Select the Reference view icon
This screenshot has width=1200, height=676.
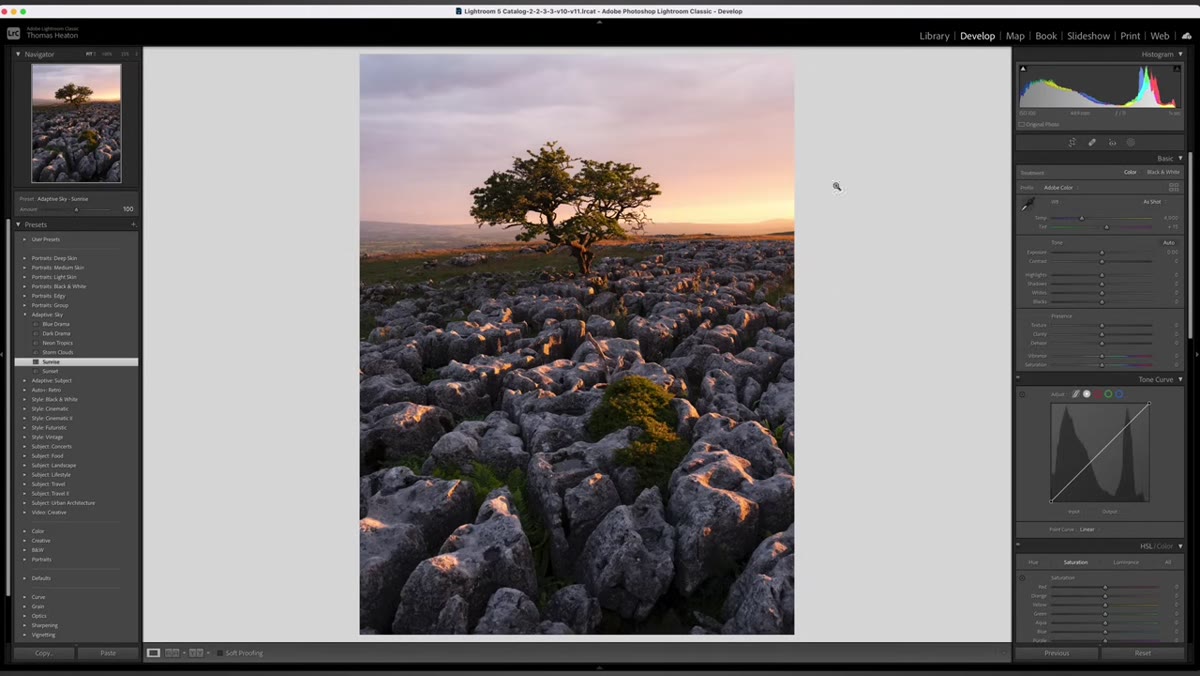point(172,653)
